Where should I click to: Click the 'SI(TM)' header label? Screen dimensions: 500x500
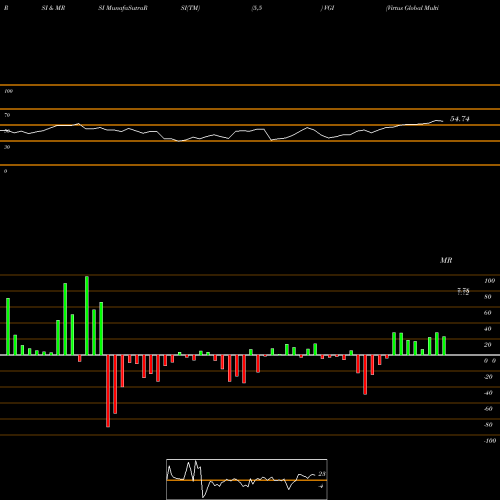click(190, 8)
